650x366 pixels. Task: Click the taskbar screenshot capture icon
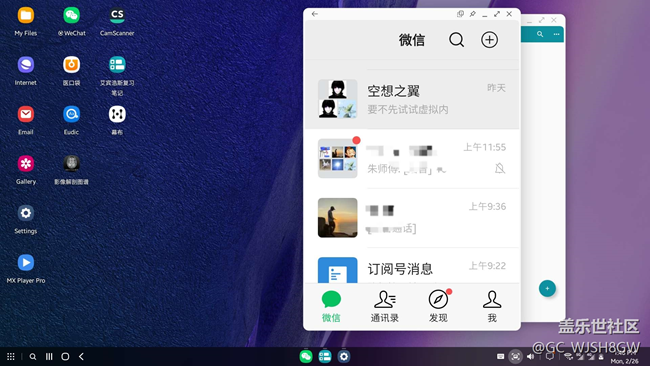click(x=515, y=356)
